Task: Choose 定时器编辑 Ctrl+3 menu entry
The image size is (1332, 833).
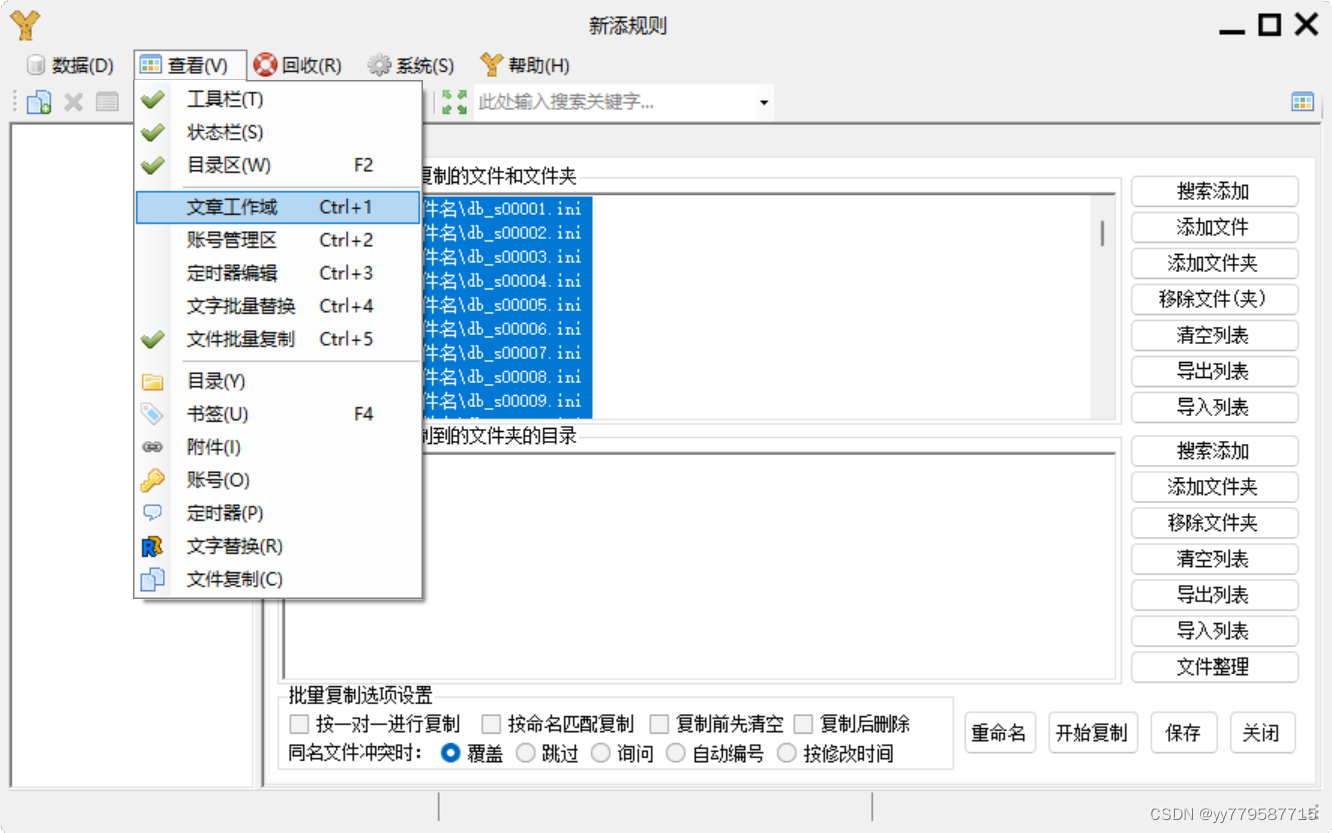Action: coord(277,273)
